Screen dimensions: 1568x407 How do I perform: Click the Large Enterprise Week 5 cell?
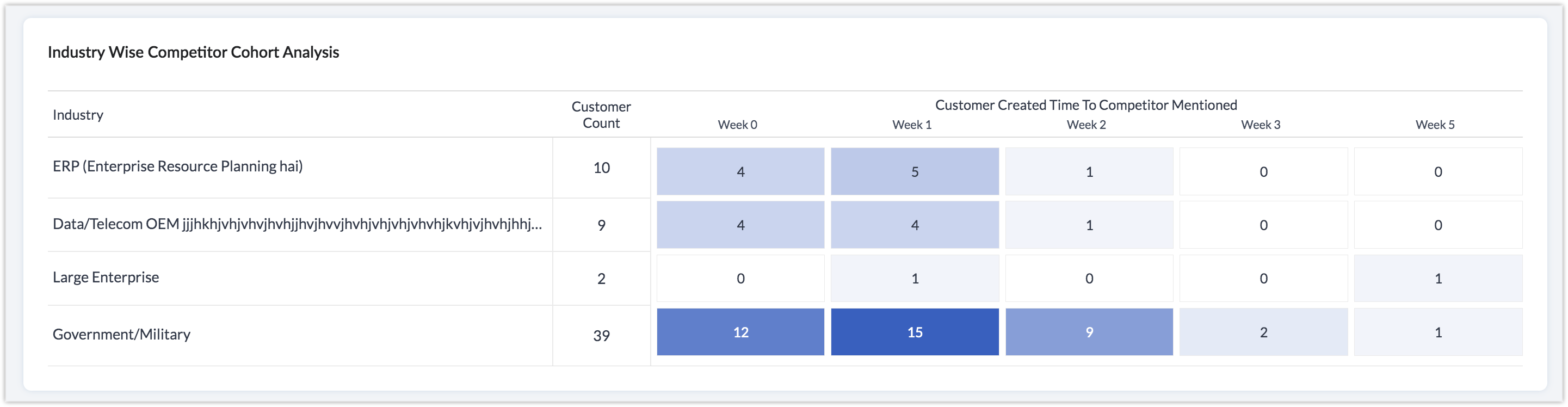(1438, 279)
